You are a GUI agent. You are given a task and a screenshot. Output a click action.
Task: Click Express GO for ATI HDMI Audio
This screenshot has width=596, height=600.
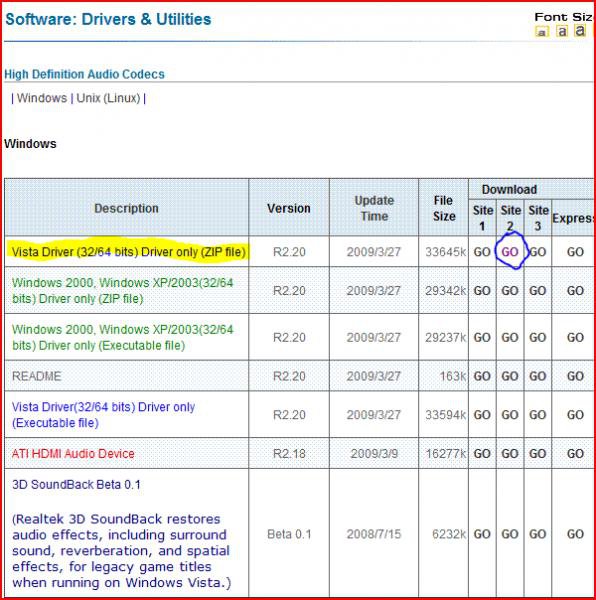(575, 454)
